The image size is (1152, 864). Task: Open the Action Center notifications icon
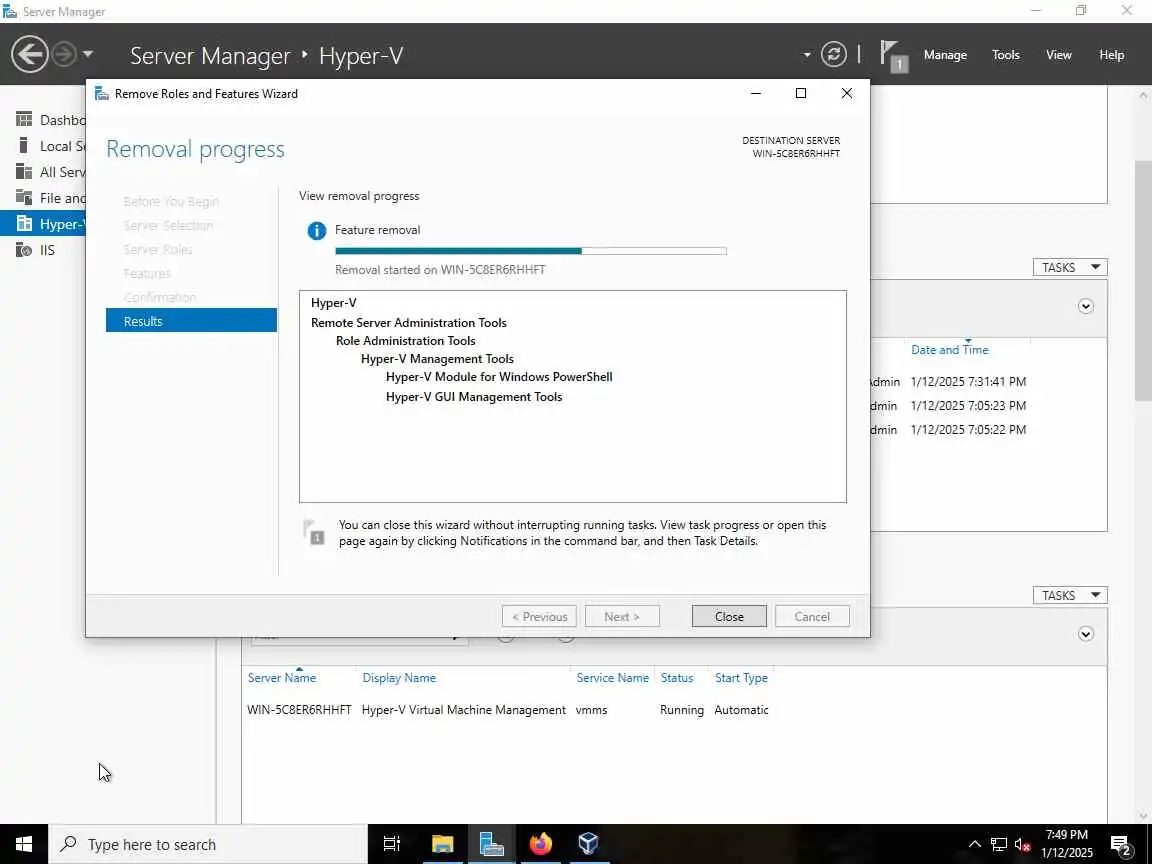1120,845
